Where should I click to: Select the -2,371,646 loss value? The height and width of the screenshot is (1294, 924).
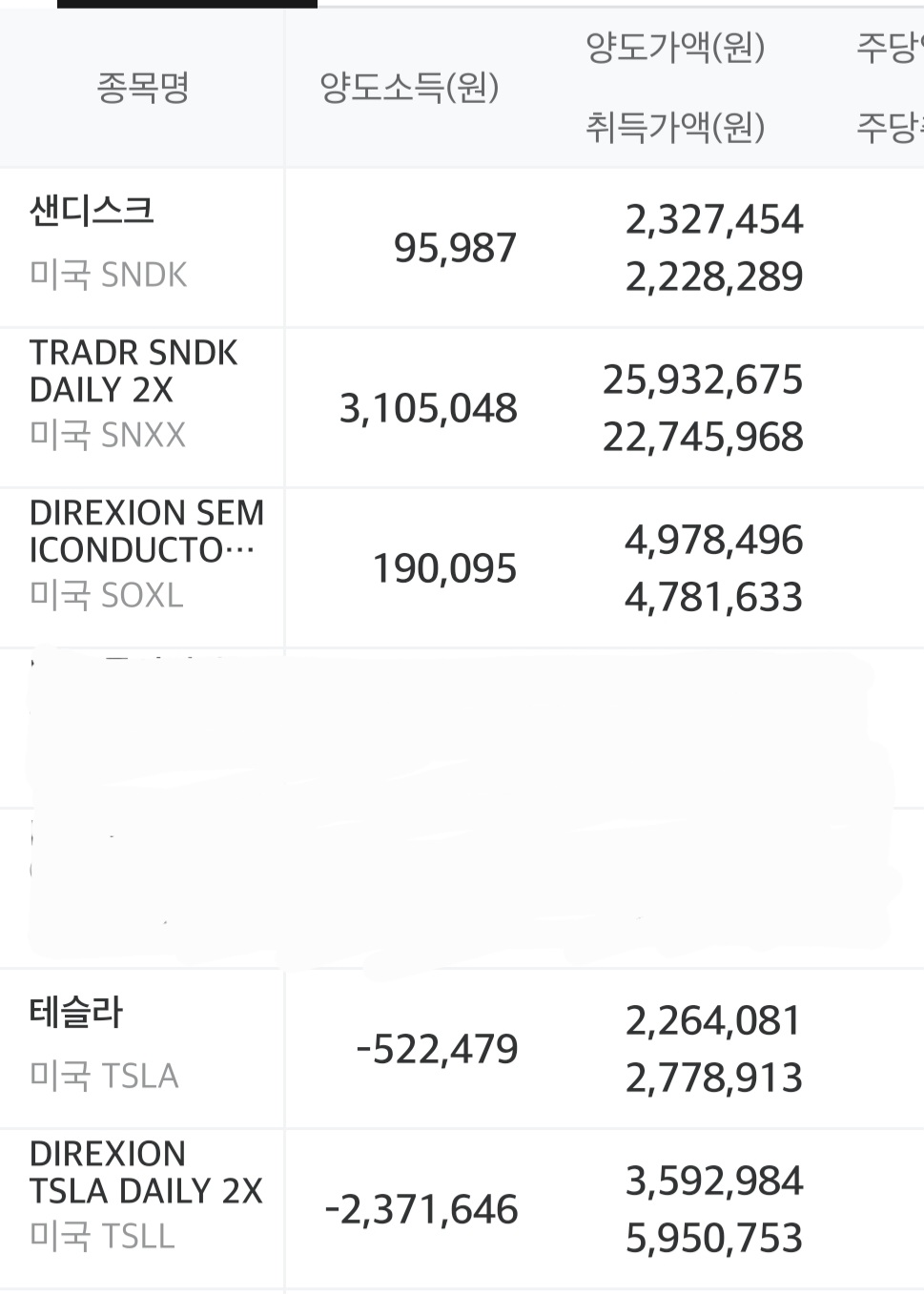421,1209
